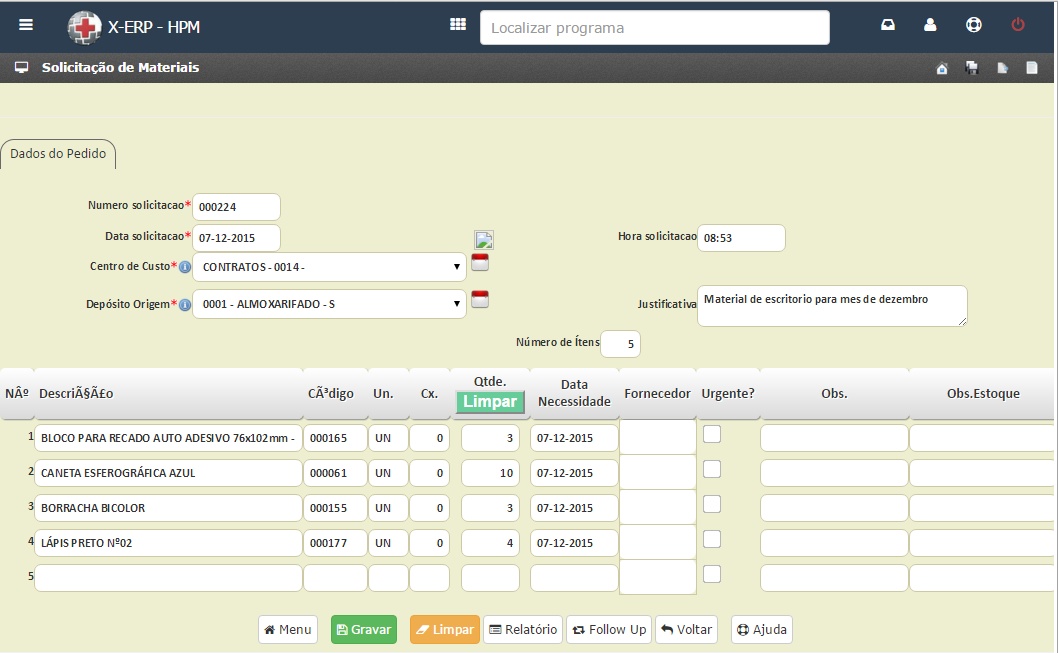Click the home icon in title bar

(942, 68)
